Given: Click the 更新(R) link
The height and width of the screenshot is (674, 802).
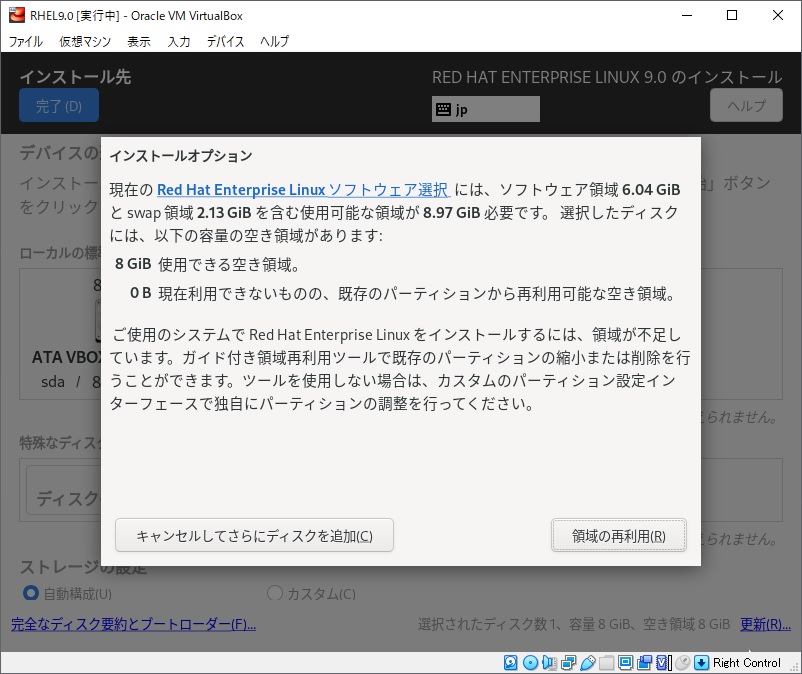Looking at the screenshot, I should (765, 624).
